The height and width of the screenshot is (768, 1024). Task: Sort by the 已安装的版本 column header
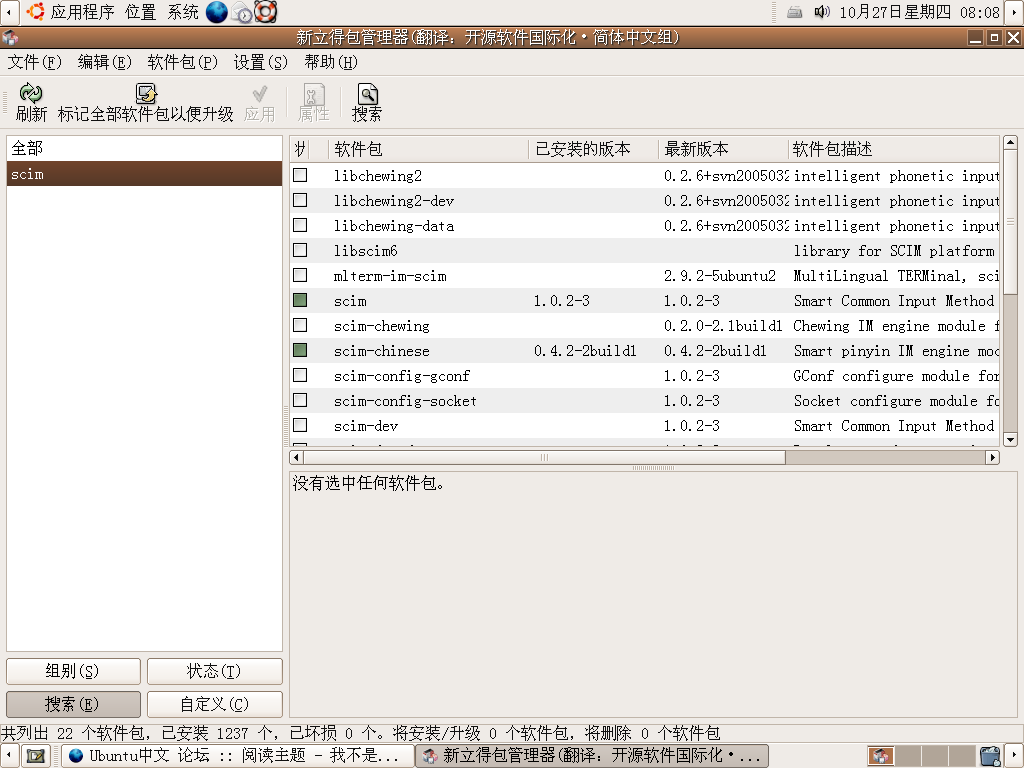click(594, 149)
